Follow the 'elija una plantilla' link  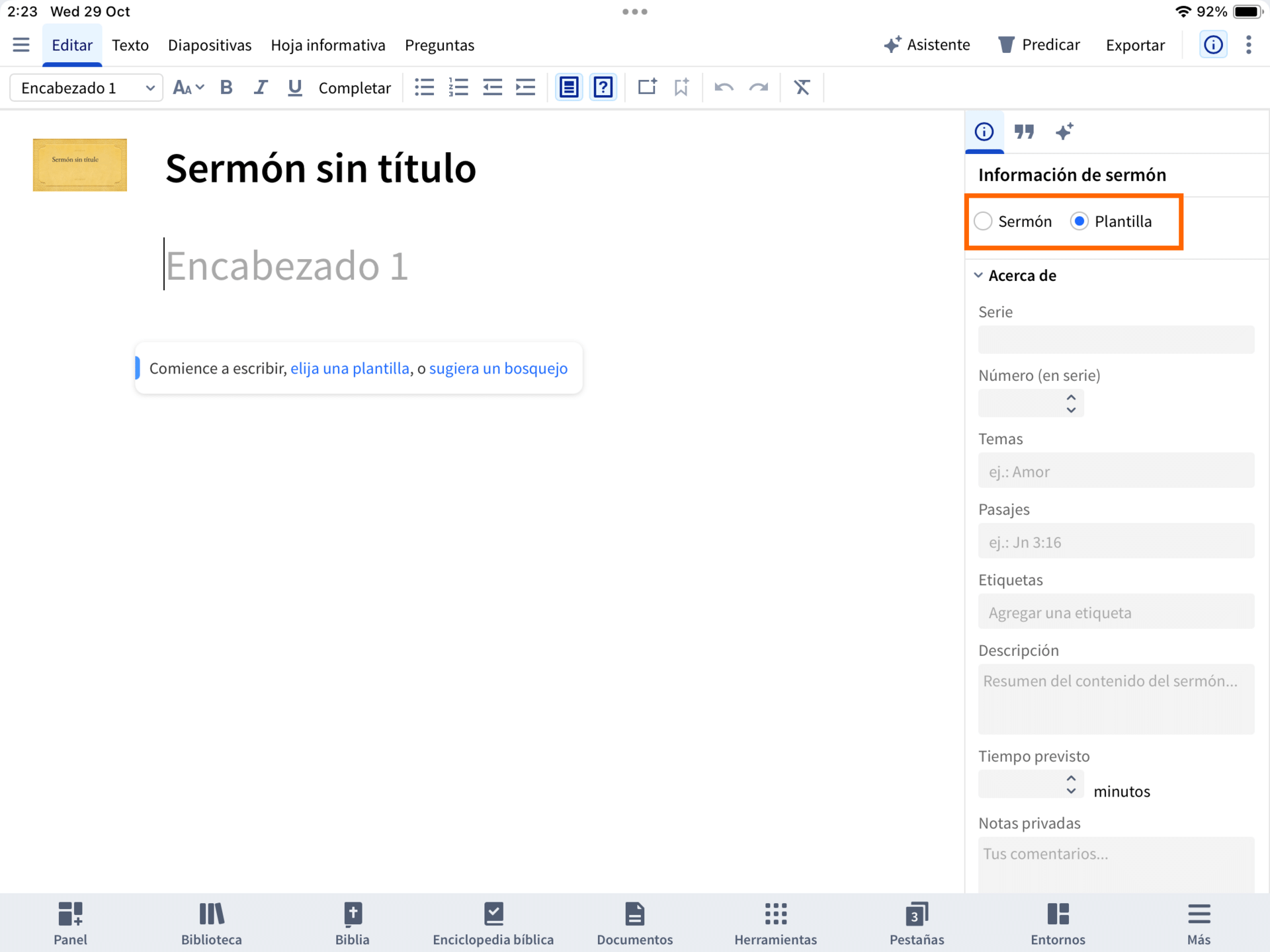click(x=350, y=368)
